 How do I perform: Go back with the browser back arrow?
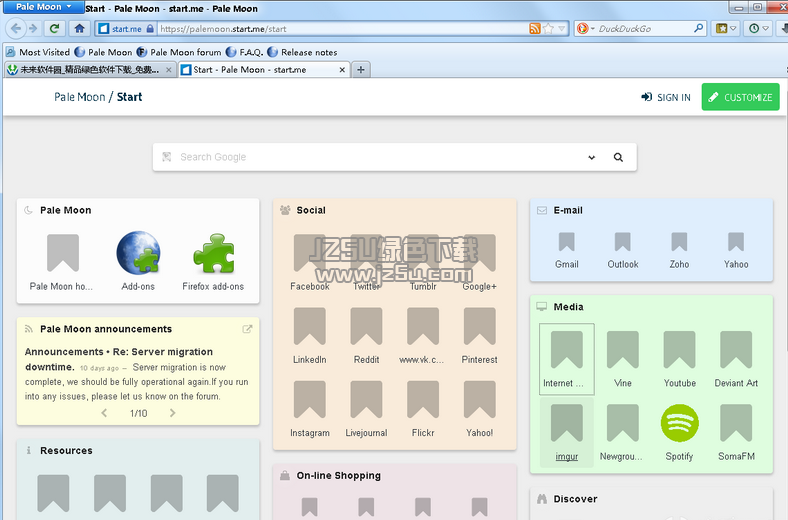point(16,29)
